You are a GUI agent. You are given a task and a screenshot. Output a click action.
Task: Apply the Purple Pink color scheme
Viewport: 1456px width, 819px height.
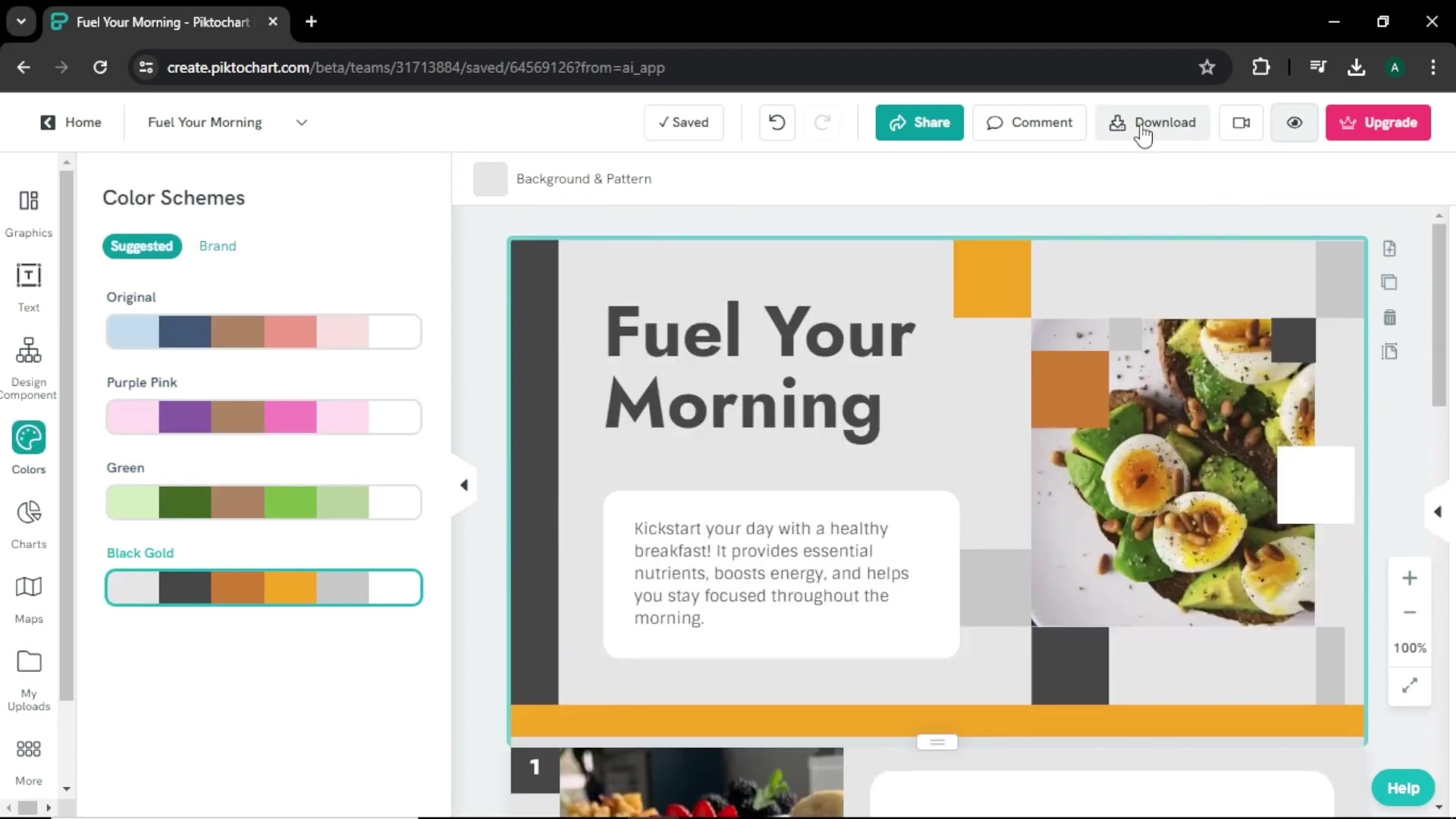pyautogui.click(x=264, y=417)
